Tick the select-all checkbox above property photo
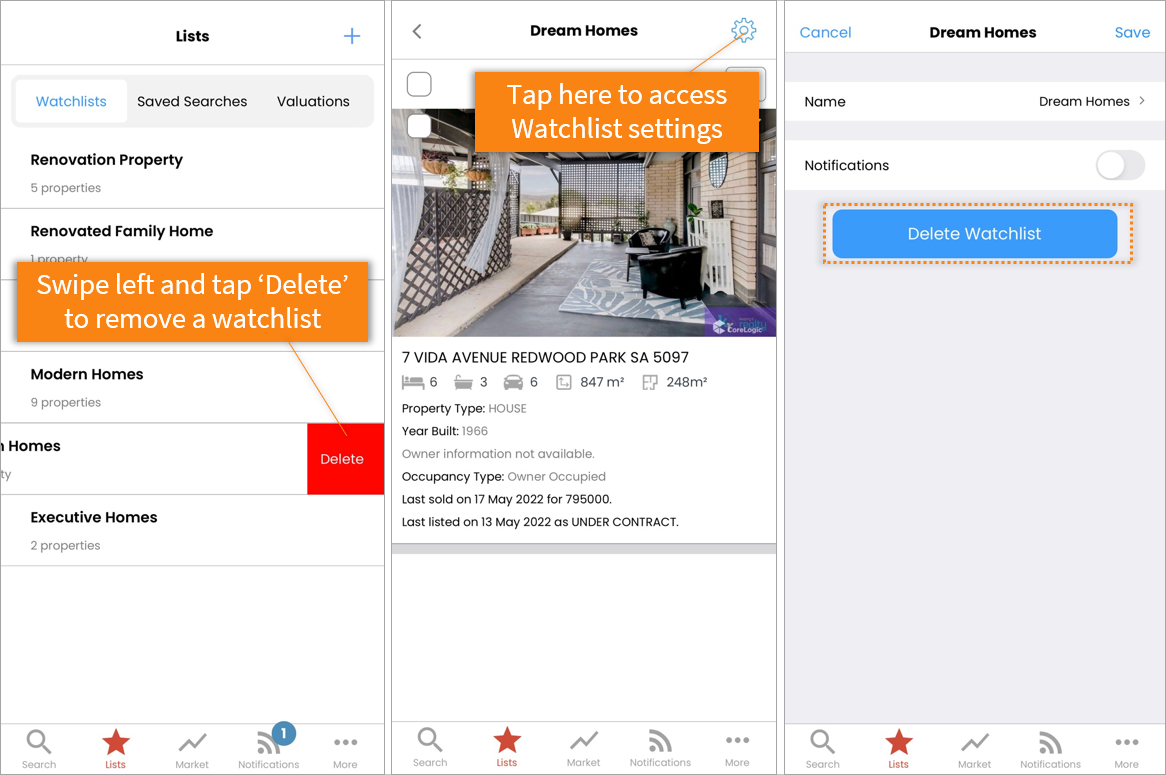 pos(419,84)
